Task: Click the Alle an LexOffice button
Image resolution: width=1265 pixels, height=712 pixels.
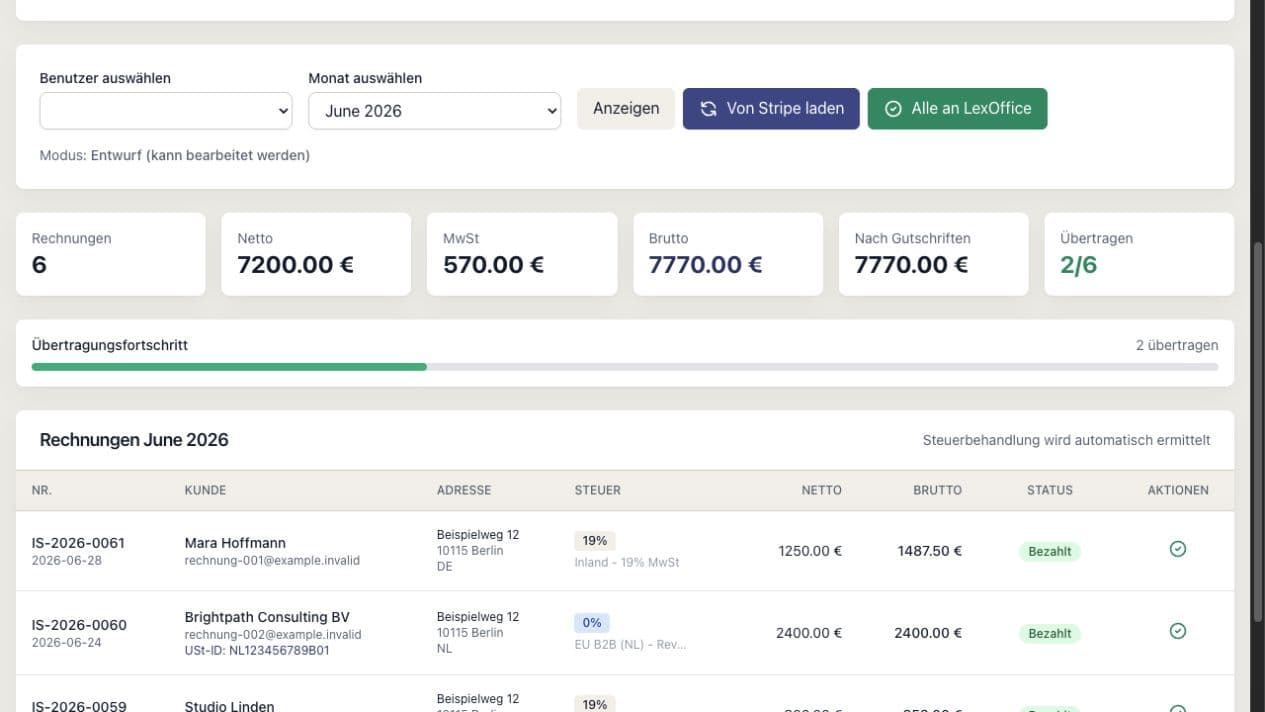Action: 957,108
